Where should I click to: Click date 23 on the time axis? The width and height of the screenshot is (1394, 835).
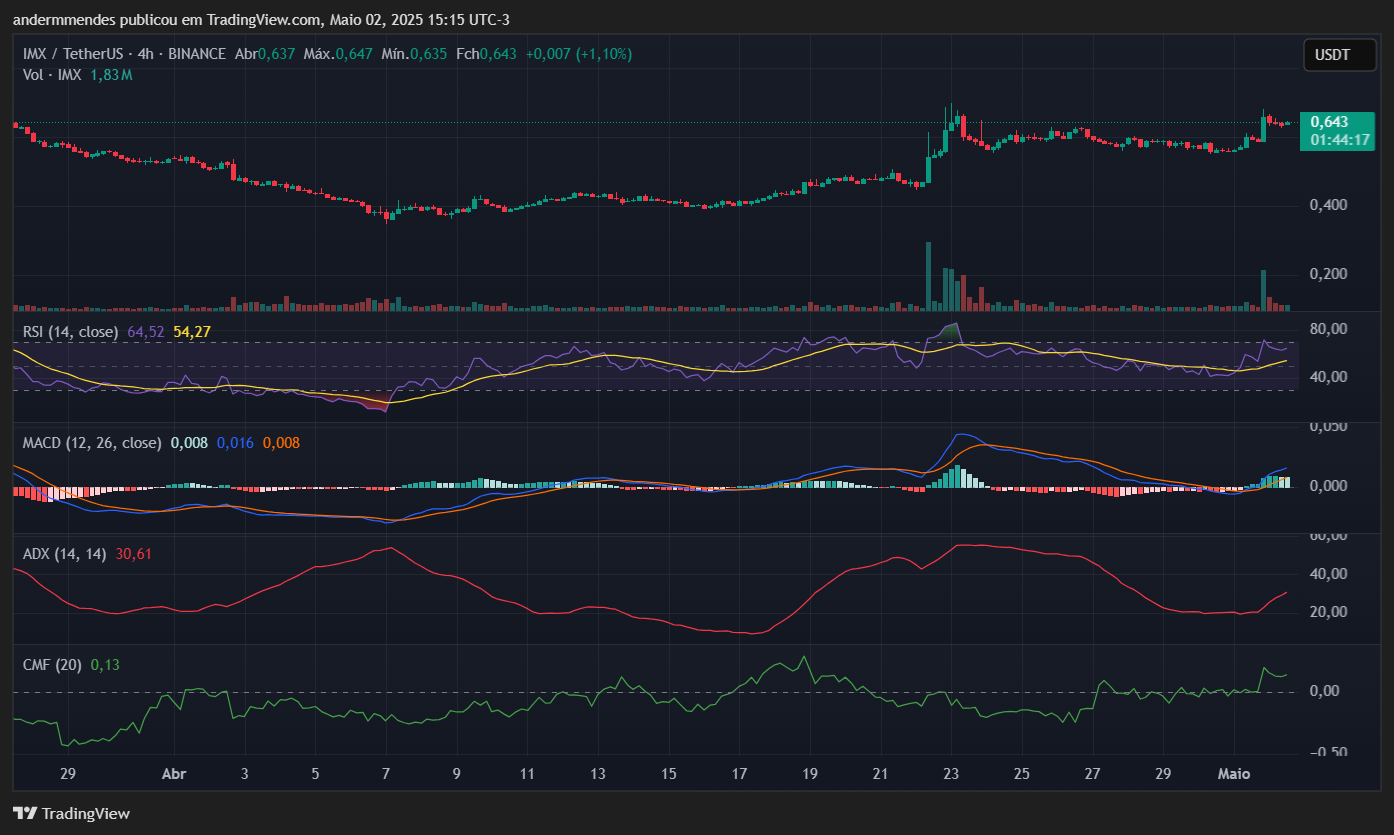click(x=951, y=773)
